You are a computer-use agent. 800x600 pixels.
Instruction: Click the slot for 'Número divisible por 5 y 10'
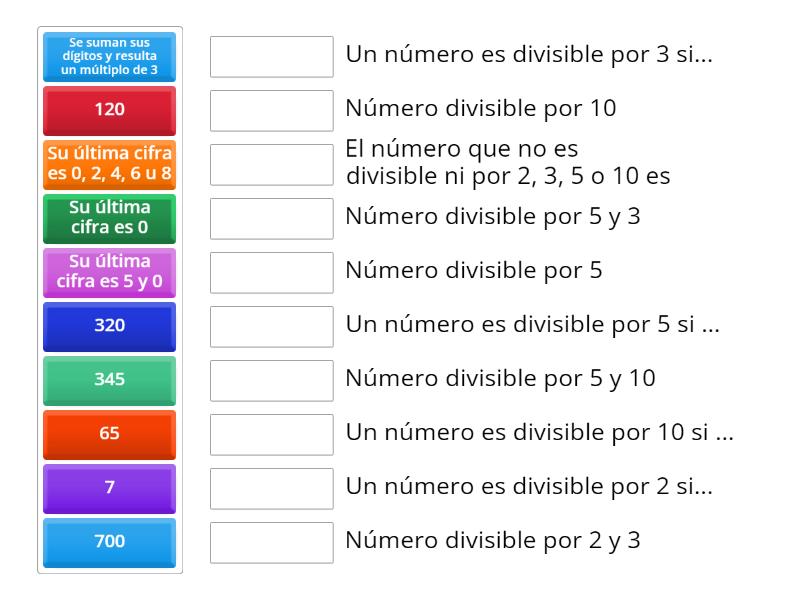[x=272, y=380]
